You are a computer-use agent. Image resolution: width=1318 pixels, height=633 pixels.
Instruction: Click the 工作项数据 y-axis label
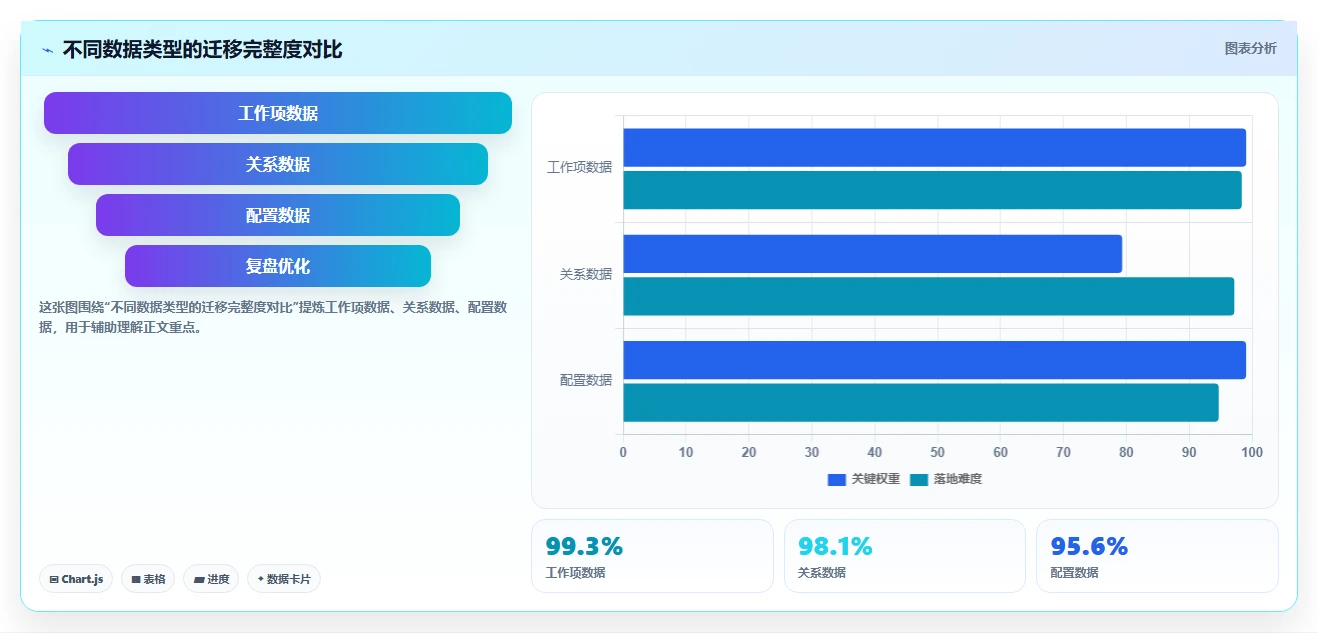(579, 167)
